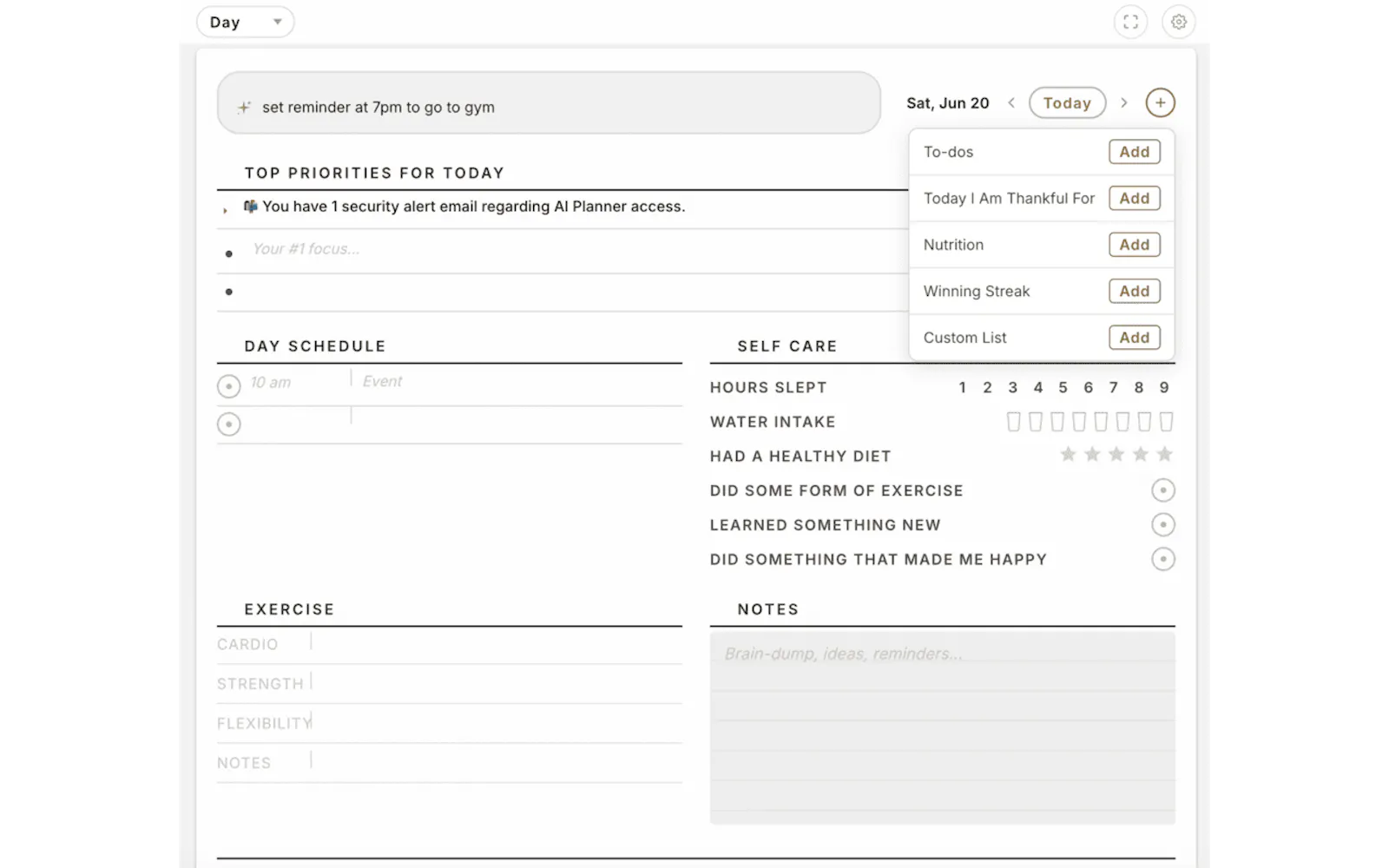Image resolution: width=1389 pixels, height=868 pixels.
Task: Go to previous day arrow
Action: click(x=1011, y=102)
